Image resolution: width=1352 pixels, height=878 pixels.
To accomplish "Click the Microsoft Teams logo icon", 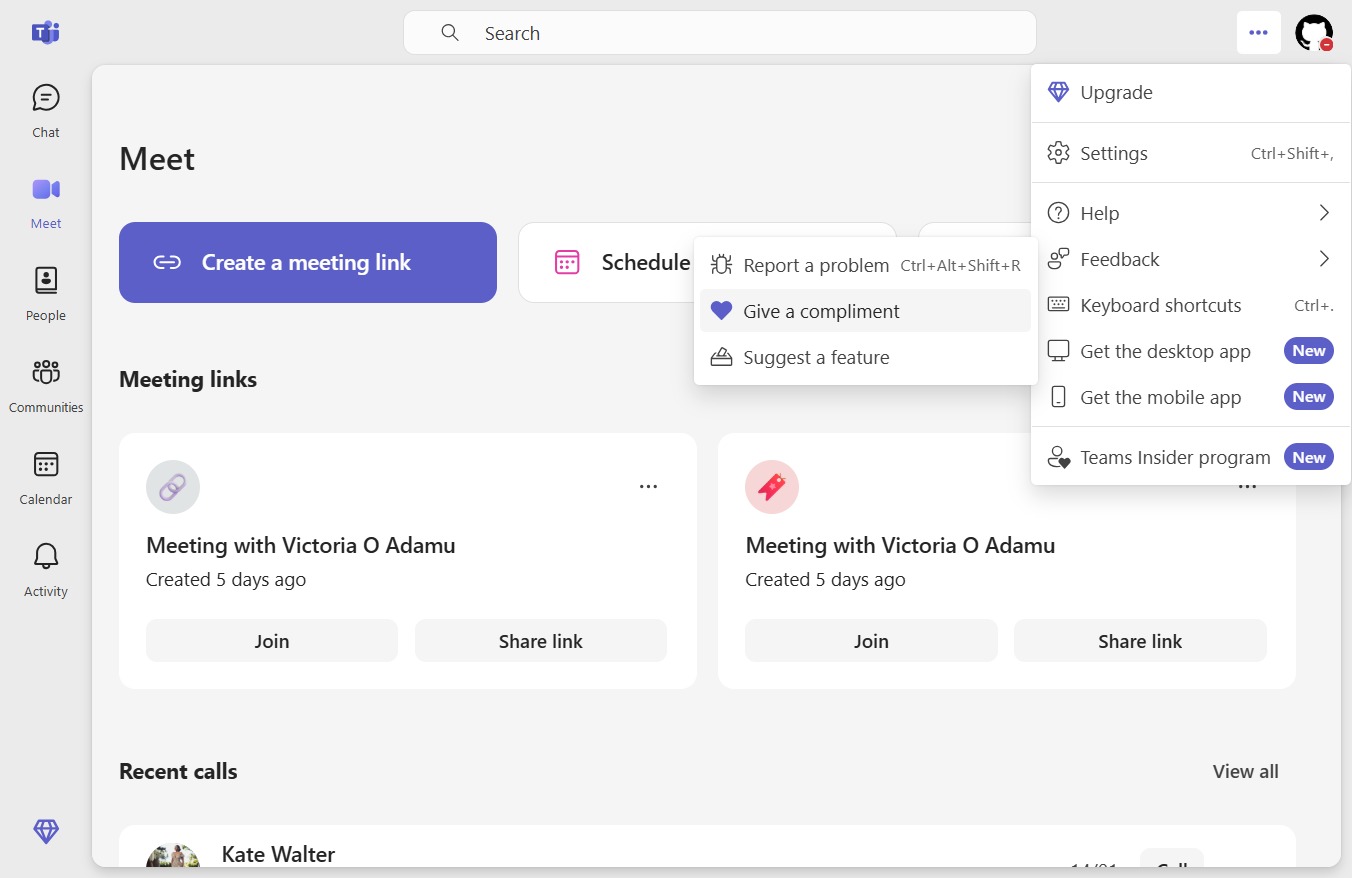I will 46,32.
